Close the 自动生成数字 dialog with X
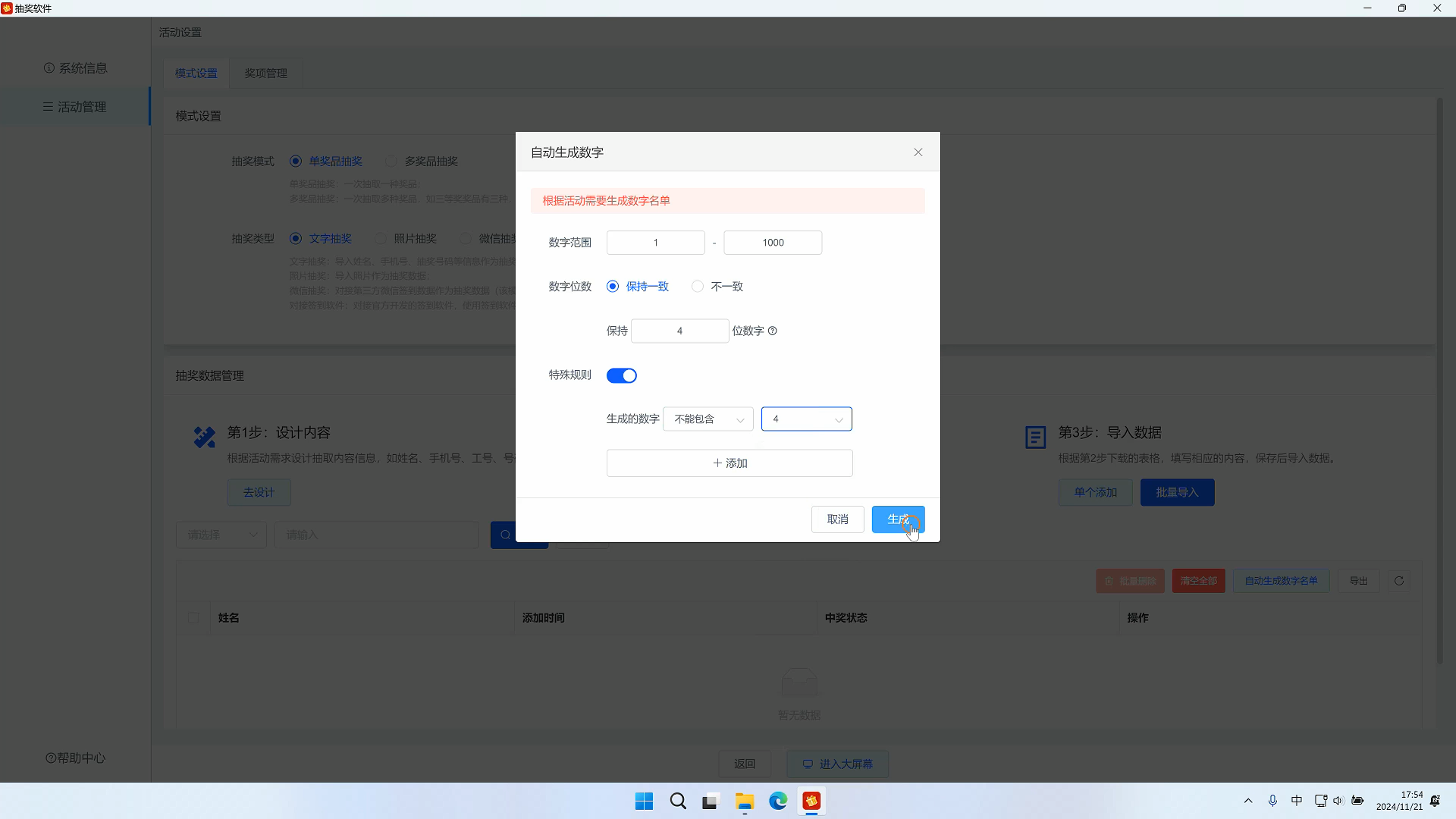Viewport: 1456px width, 819px height. pos(918,152)
